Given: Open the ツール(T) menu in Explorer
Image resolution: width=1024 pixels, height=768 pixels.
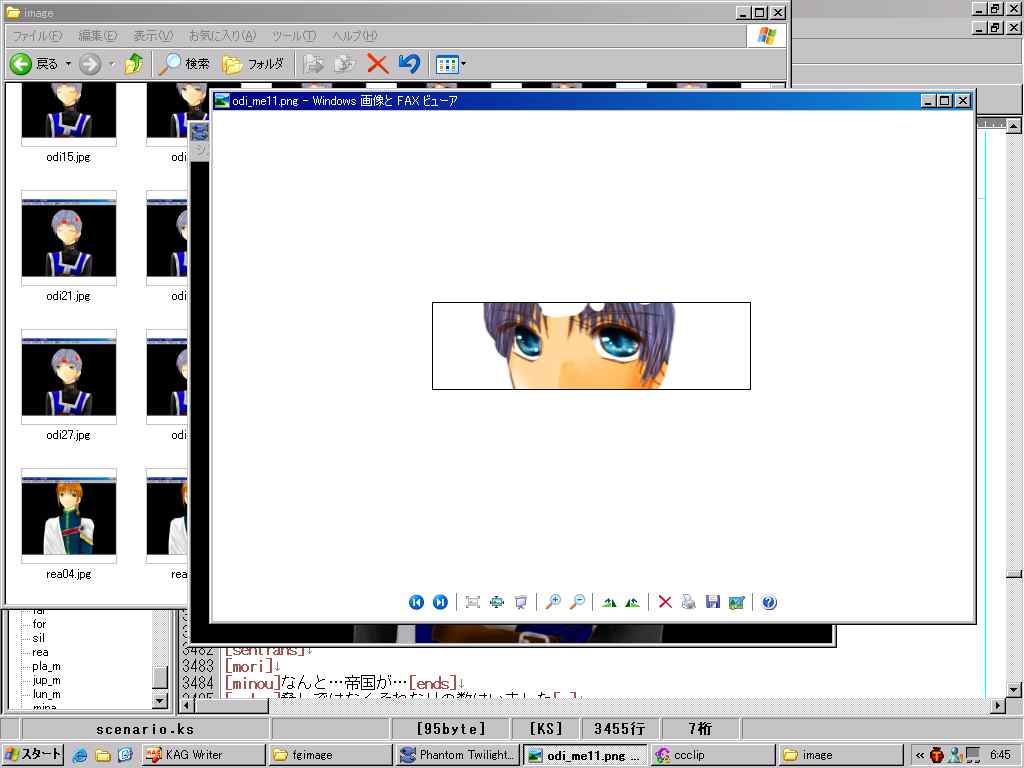Looking at the screenshot, I should click(x=294, y=36).
